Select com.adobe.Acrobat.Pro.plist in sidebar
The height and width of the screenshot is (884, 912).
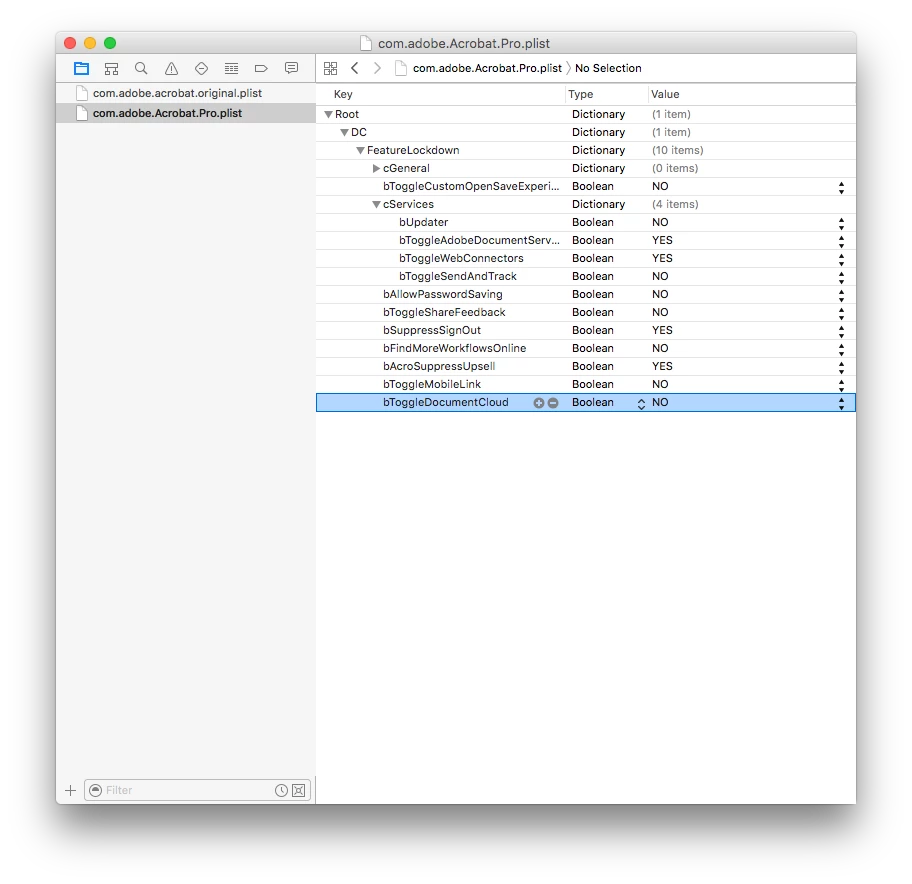pos(186,113)
